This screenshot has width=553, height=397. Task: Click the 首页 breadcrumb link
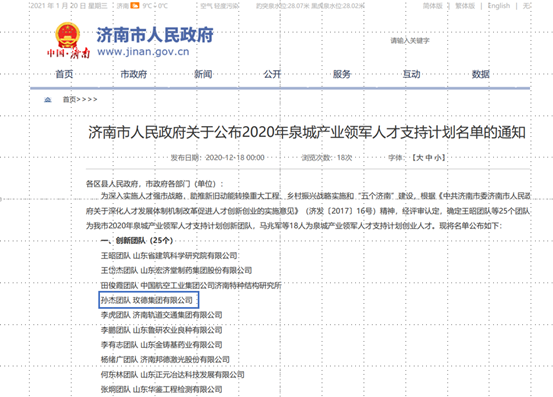point(69,99)
